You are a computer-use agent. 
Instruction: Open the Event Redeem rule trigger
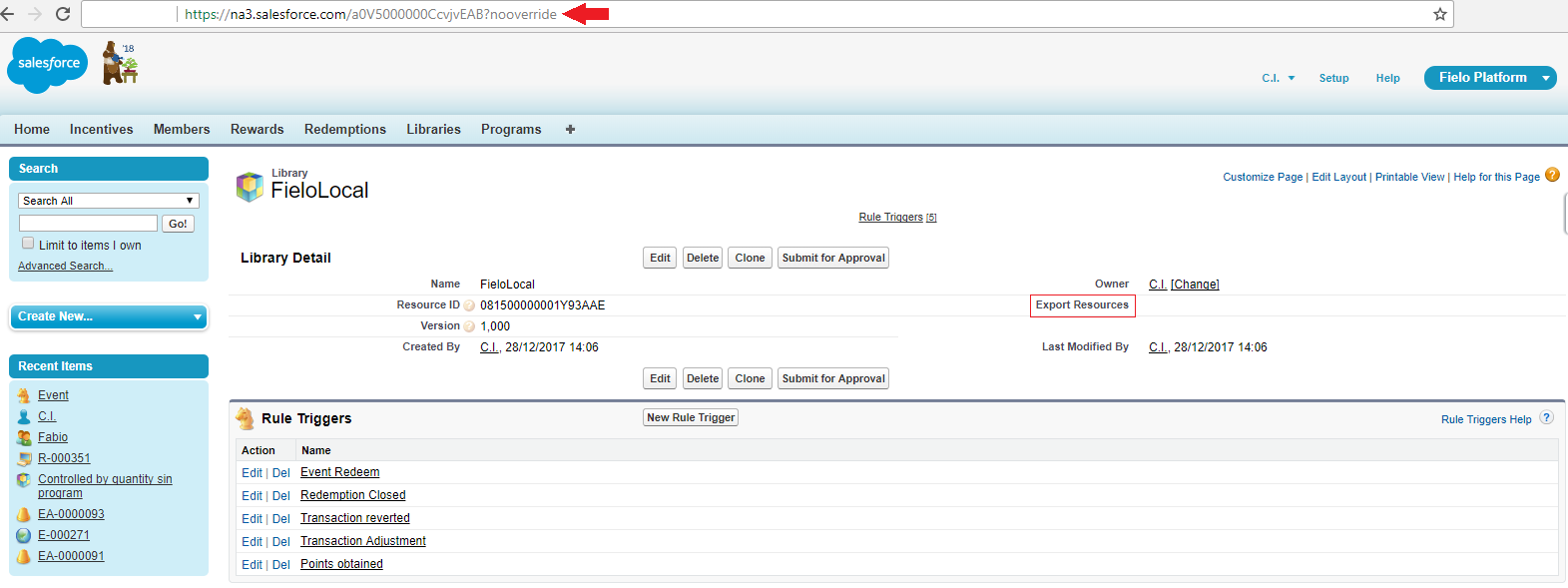[339, 472]
